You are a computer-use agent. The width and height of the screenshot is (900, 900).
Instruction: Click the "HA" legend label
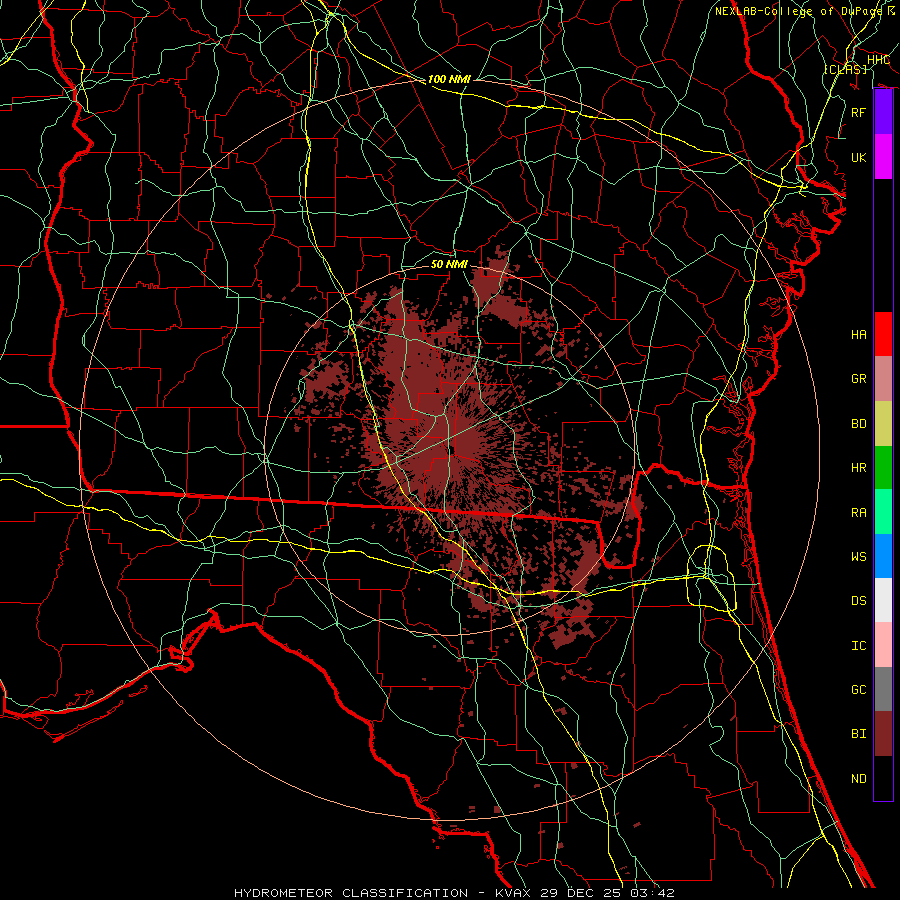pos(859,335)
